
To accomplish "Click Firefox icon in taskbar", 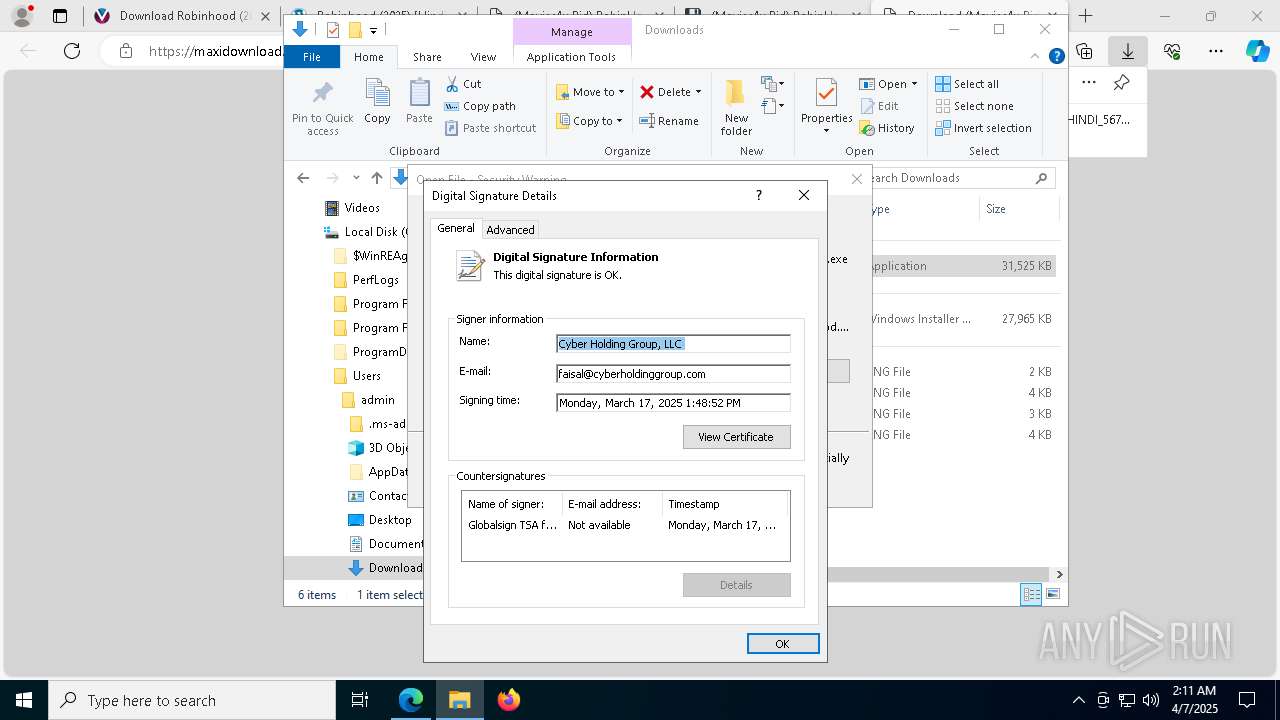I will (509, 700).
